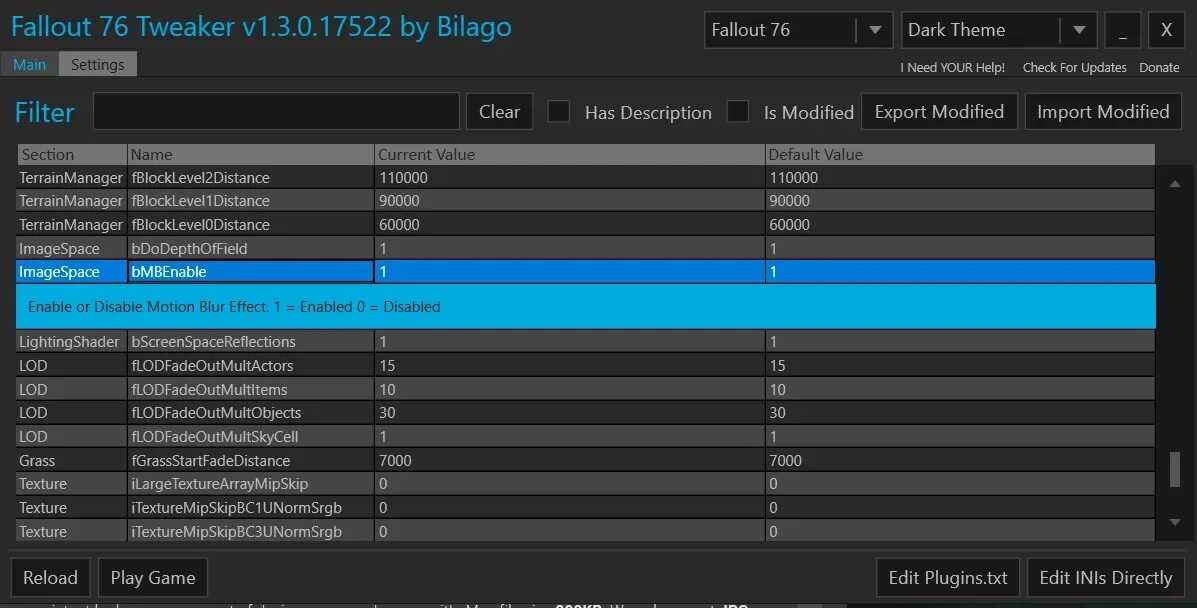Clear the filter text
Image resolution: width=1197 pixels, height=608 pixels.
coord(499,112)
